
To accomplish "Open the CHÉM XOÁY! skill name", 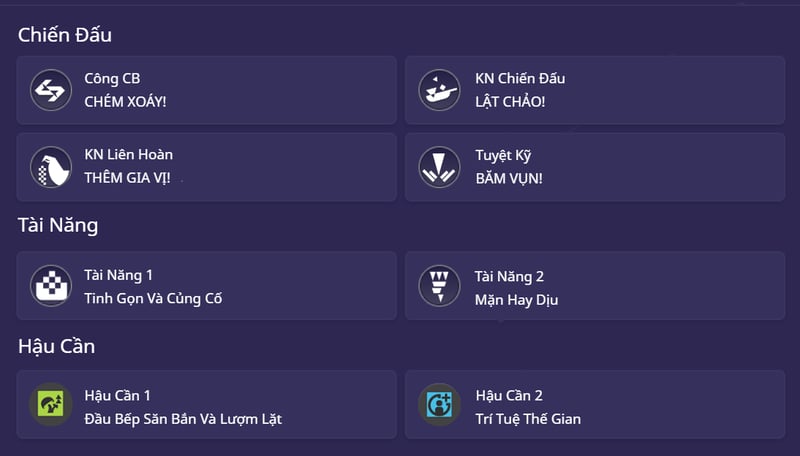I will coord(124,101).
